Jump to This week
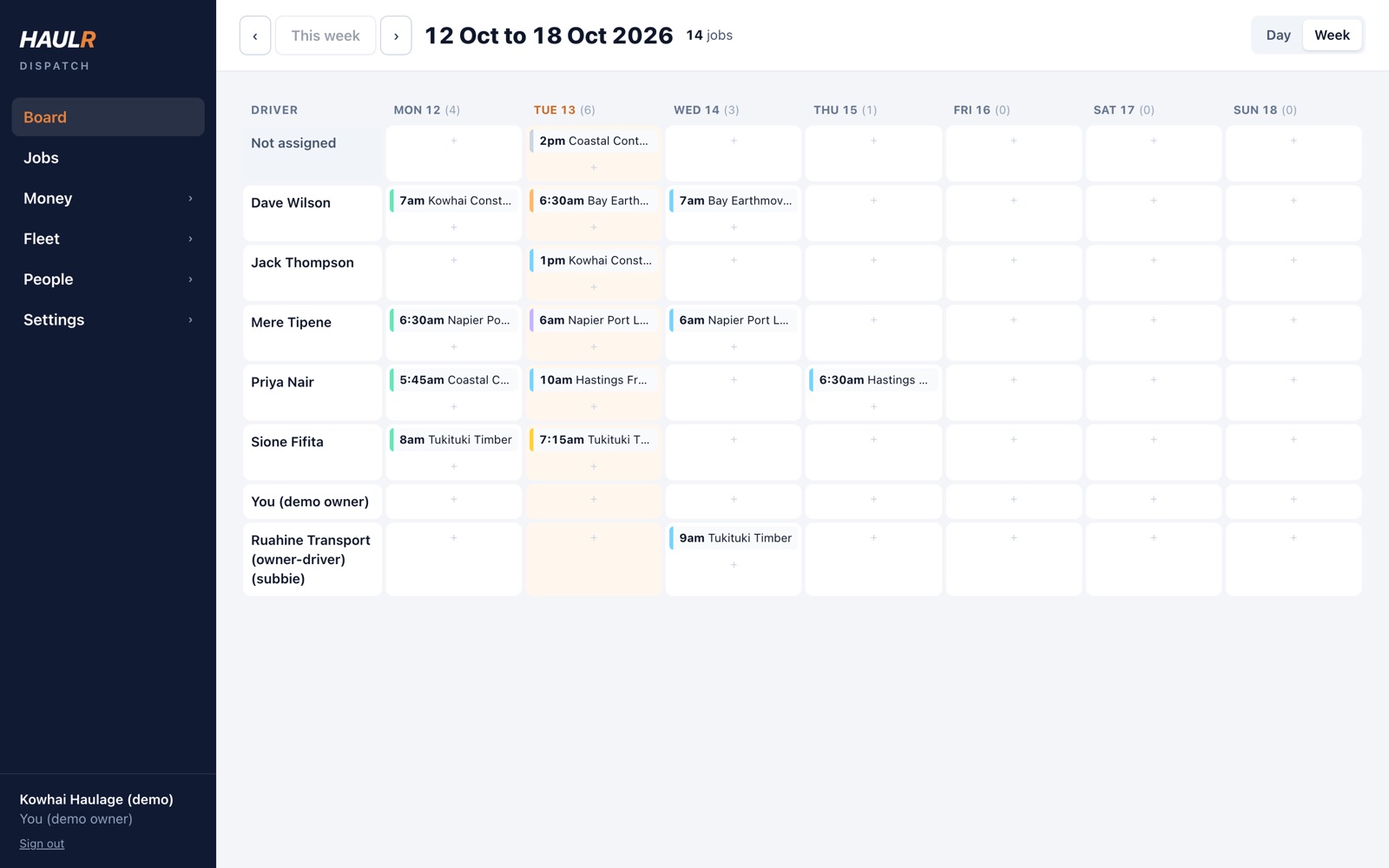The height and width of the screenshot is (868, 1389). click(326, 36)
